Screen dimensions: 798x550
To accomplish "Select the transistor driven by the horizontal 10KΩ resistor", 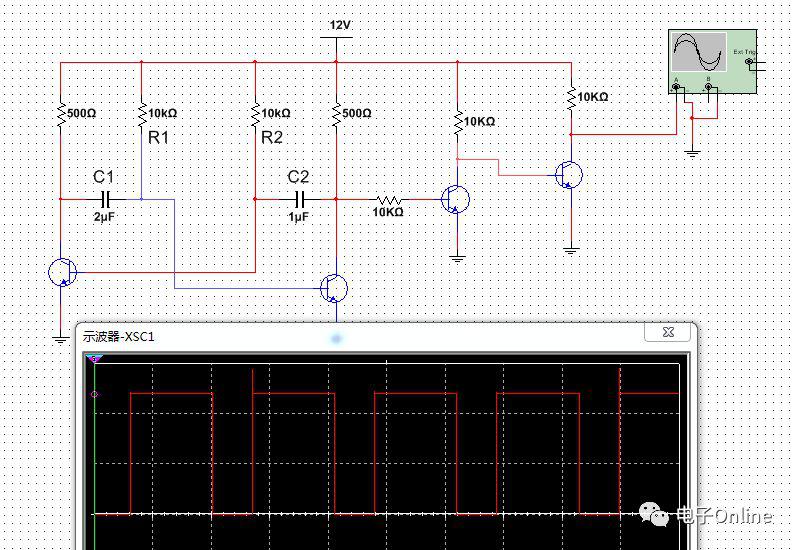I will coord(455,199).
